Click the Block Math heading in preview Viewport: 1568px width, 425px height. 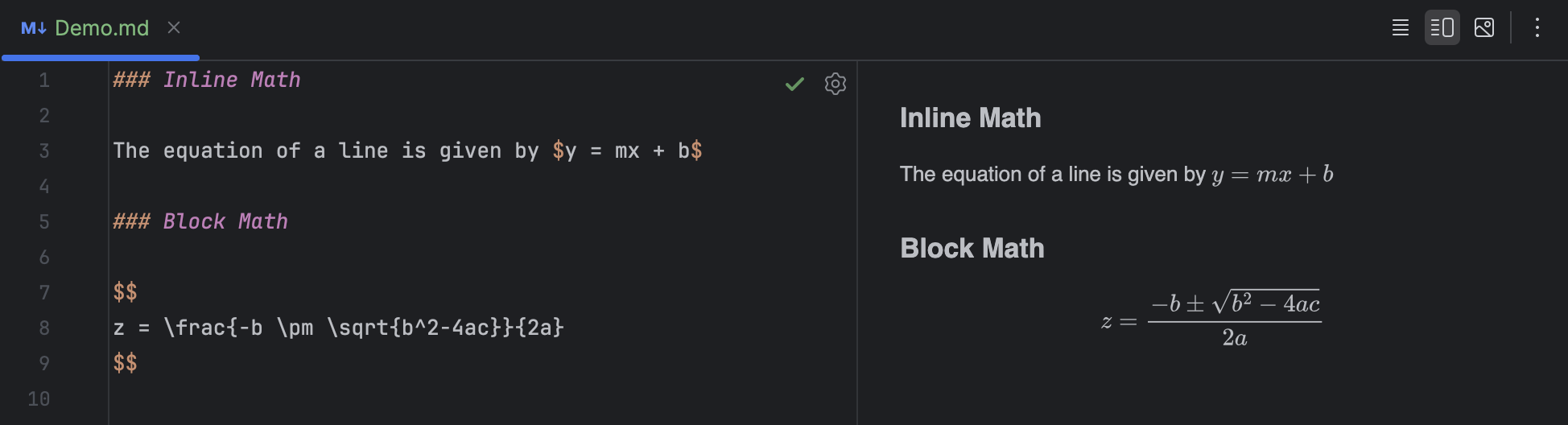coord(972,249)
